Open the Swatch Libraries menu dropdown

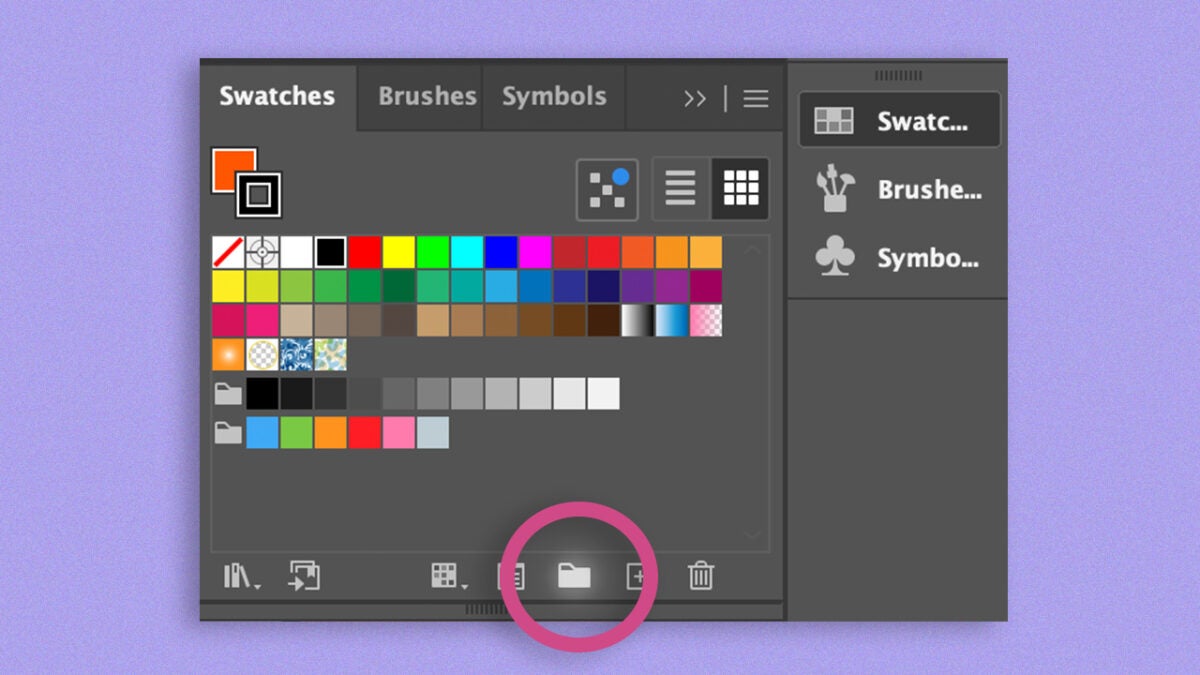click(241, 576)
